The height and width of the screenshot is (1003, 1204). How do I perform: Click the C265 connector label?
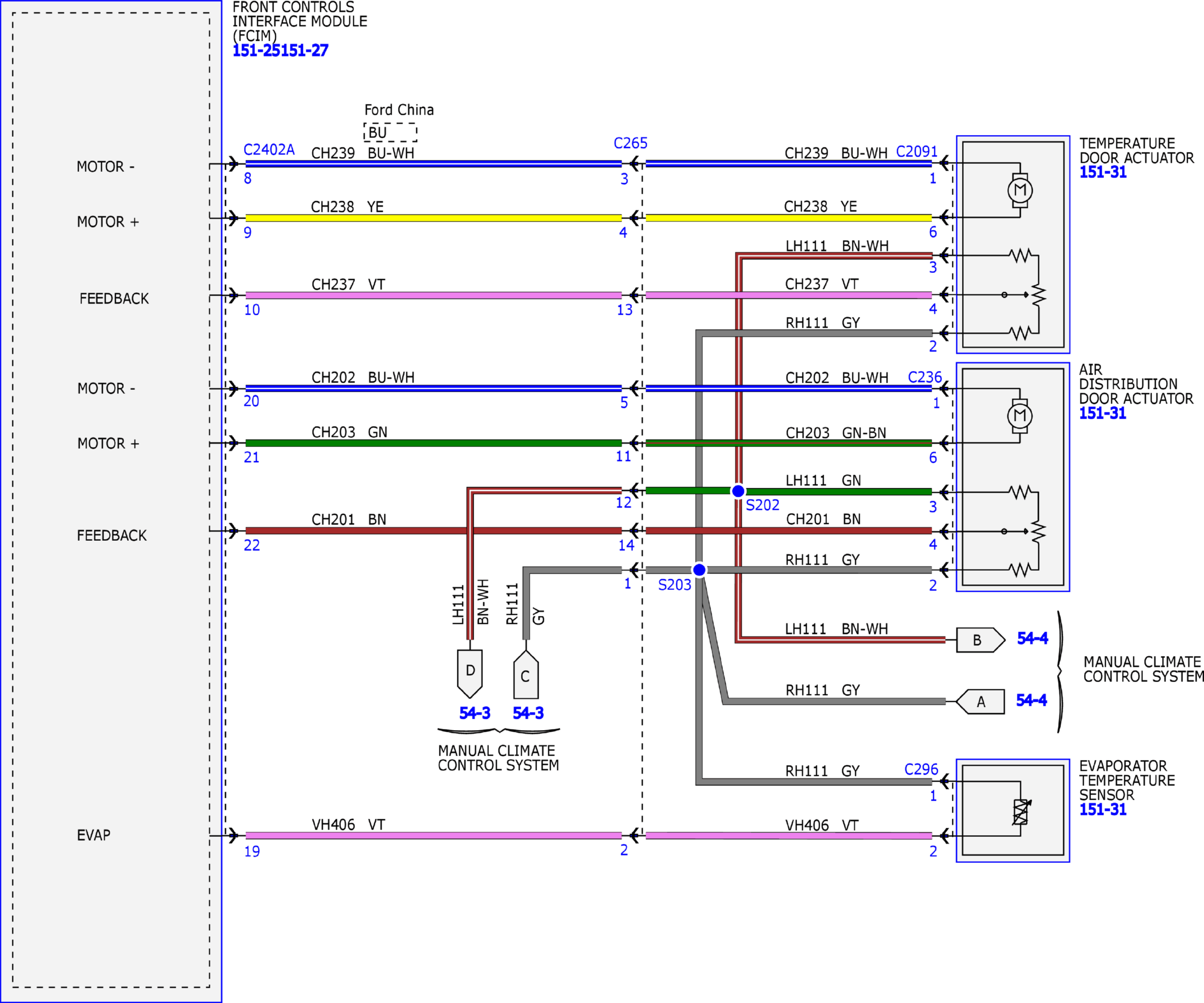[x=631, y=144]
